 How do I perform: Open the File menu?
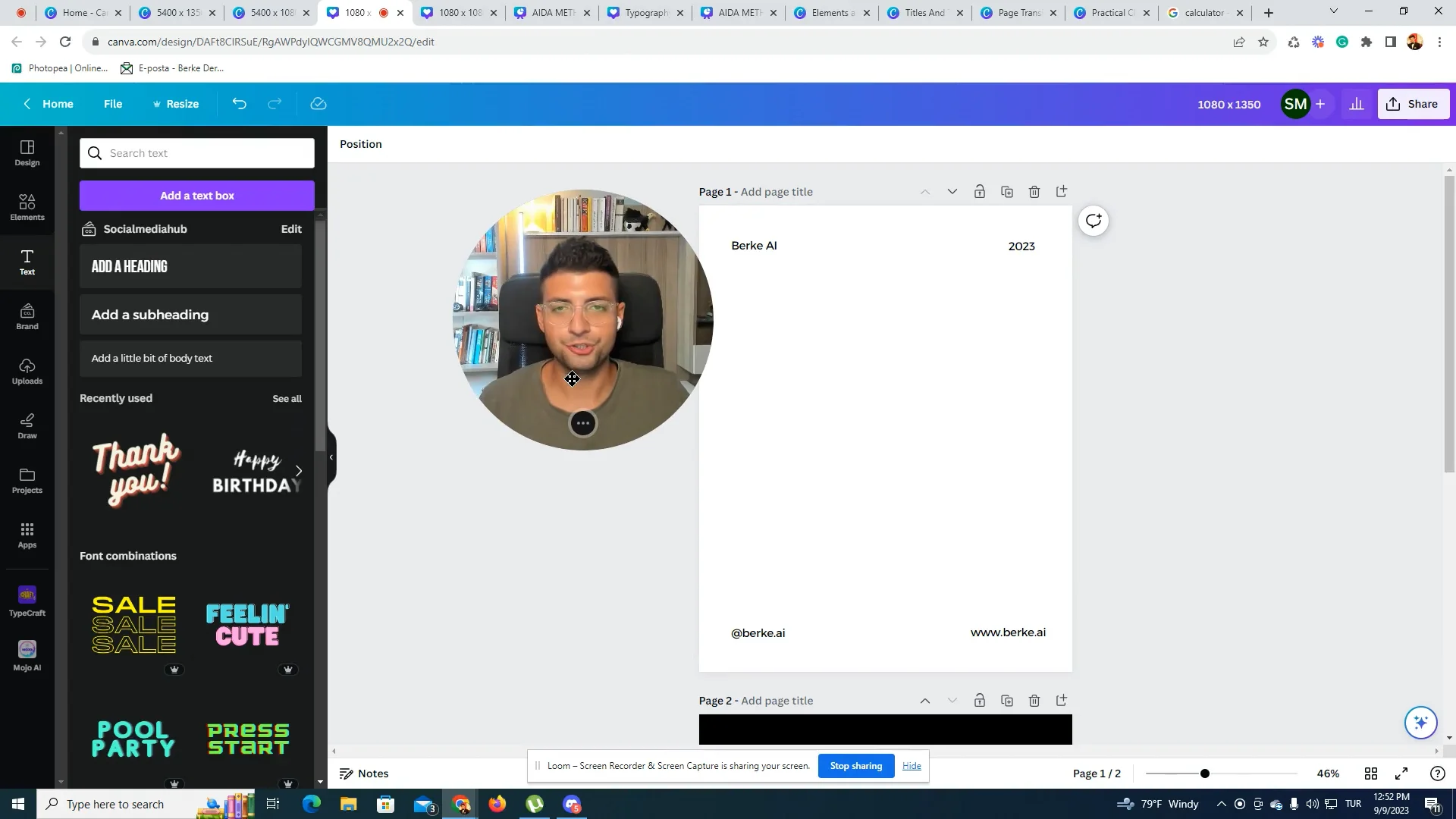tap(113, 104)
